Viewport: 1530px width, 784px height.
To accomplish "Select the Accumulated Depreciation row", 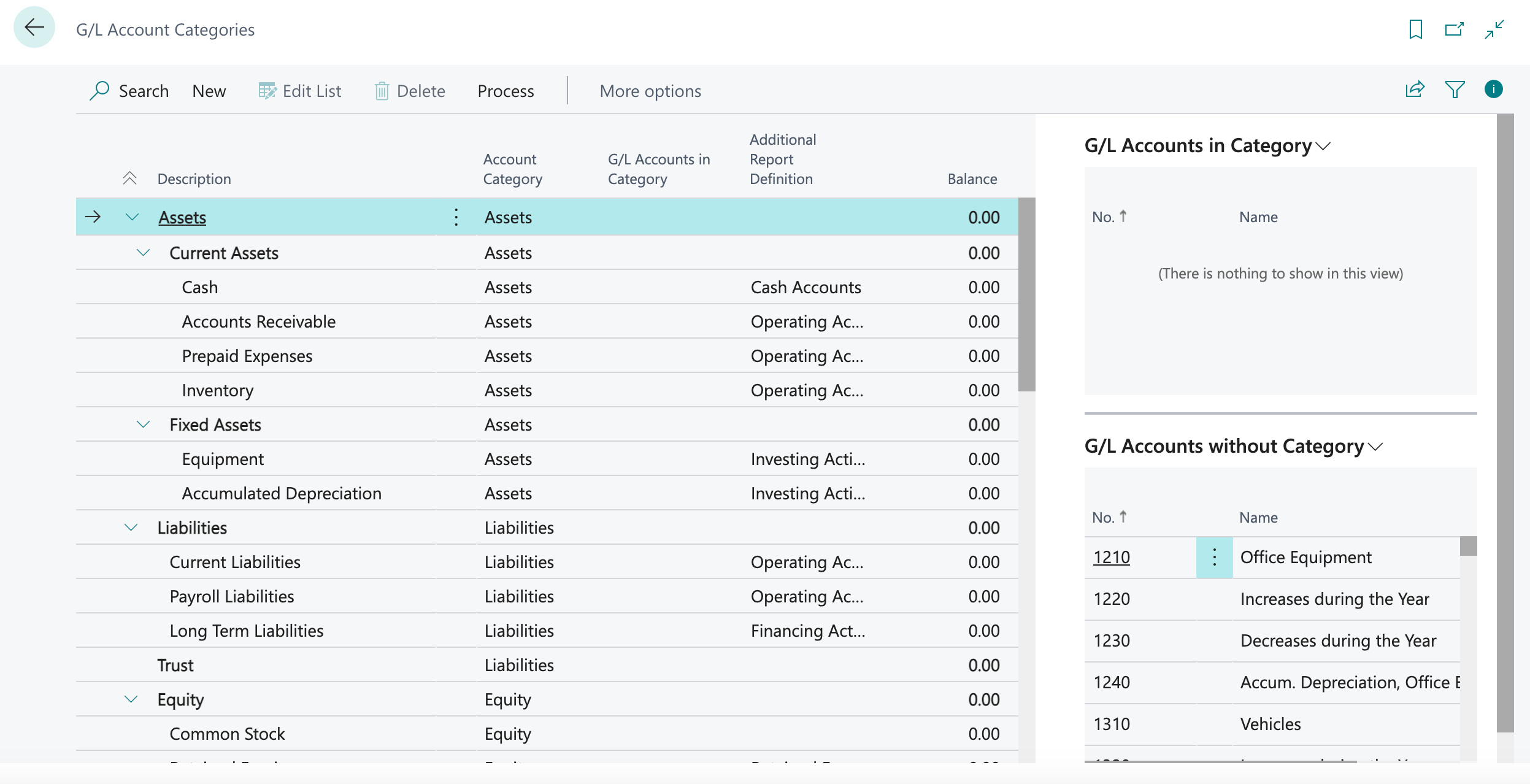I will tap(546, 493).
